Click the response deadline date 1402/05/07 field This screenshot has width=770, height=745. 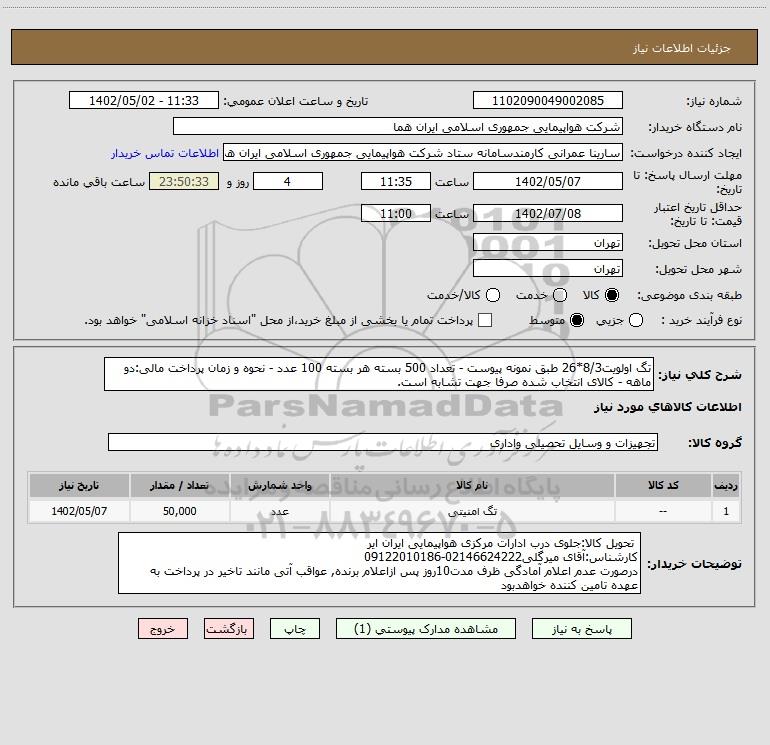tap(548, 181)
